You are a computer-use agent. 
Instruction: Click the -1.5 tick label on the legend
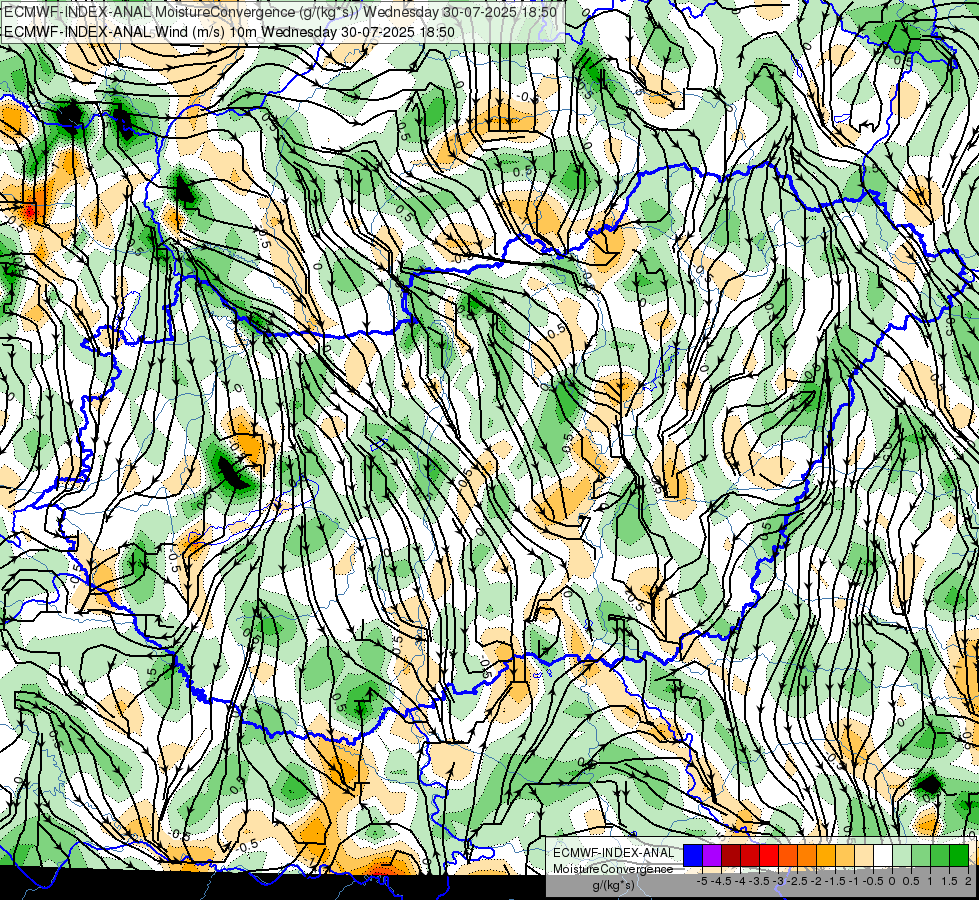pyautogui.click(x=835, y=881)
